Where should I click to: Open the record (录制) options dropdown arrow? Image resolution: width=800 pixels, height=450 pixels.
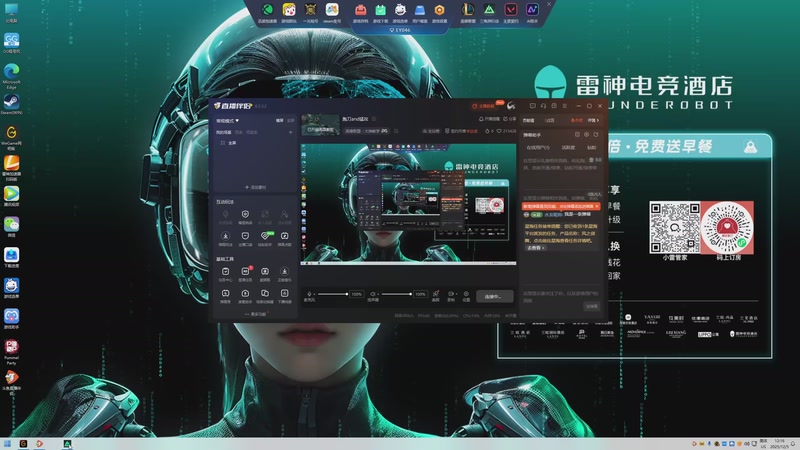(x=456, y=294)
